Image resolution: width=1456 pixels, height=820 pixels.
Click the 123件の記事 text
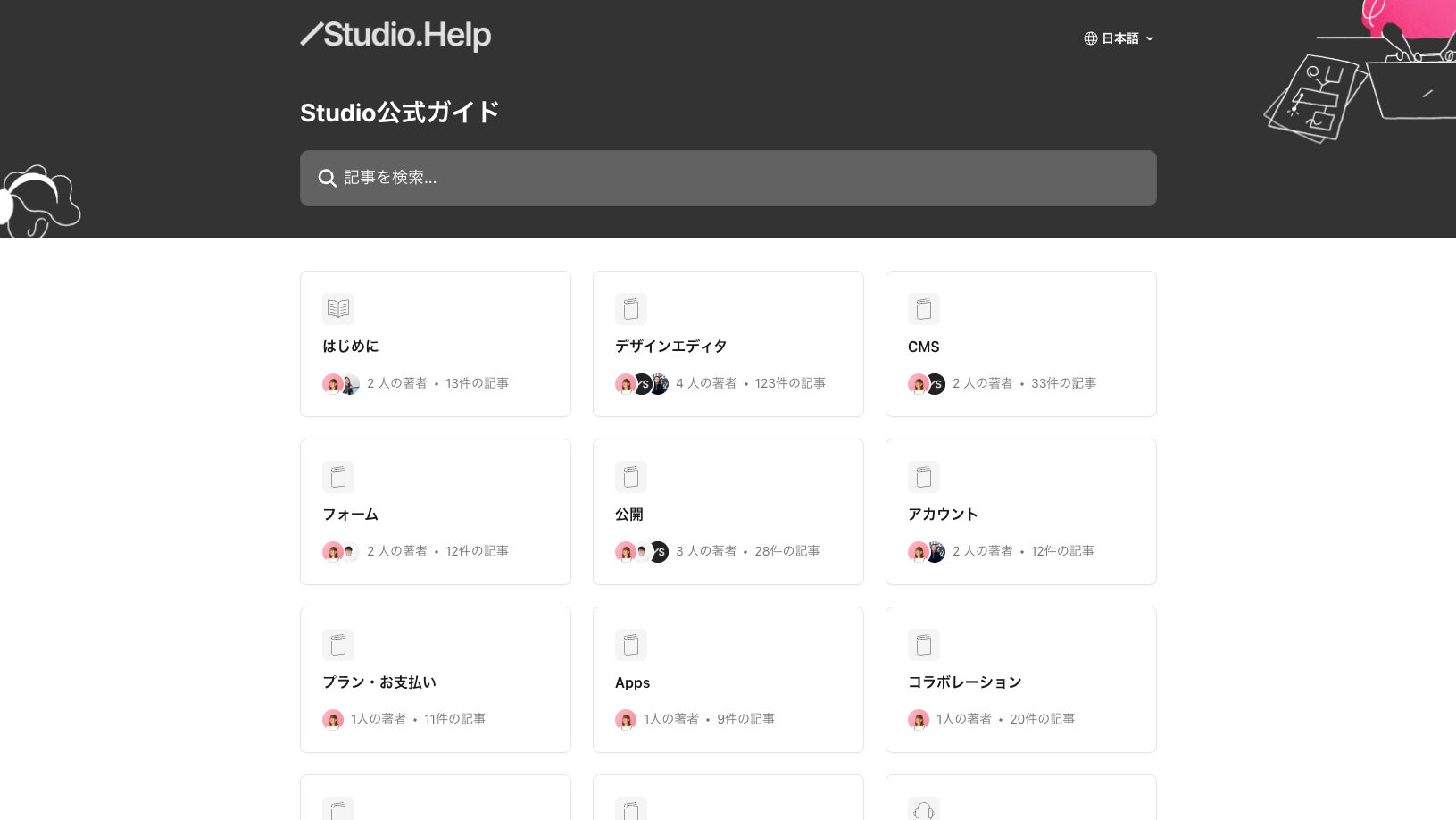pyautogui.click(x=790, y=383)
